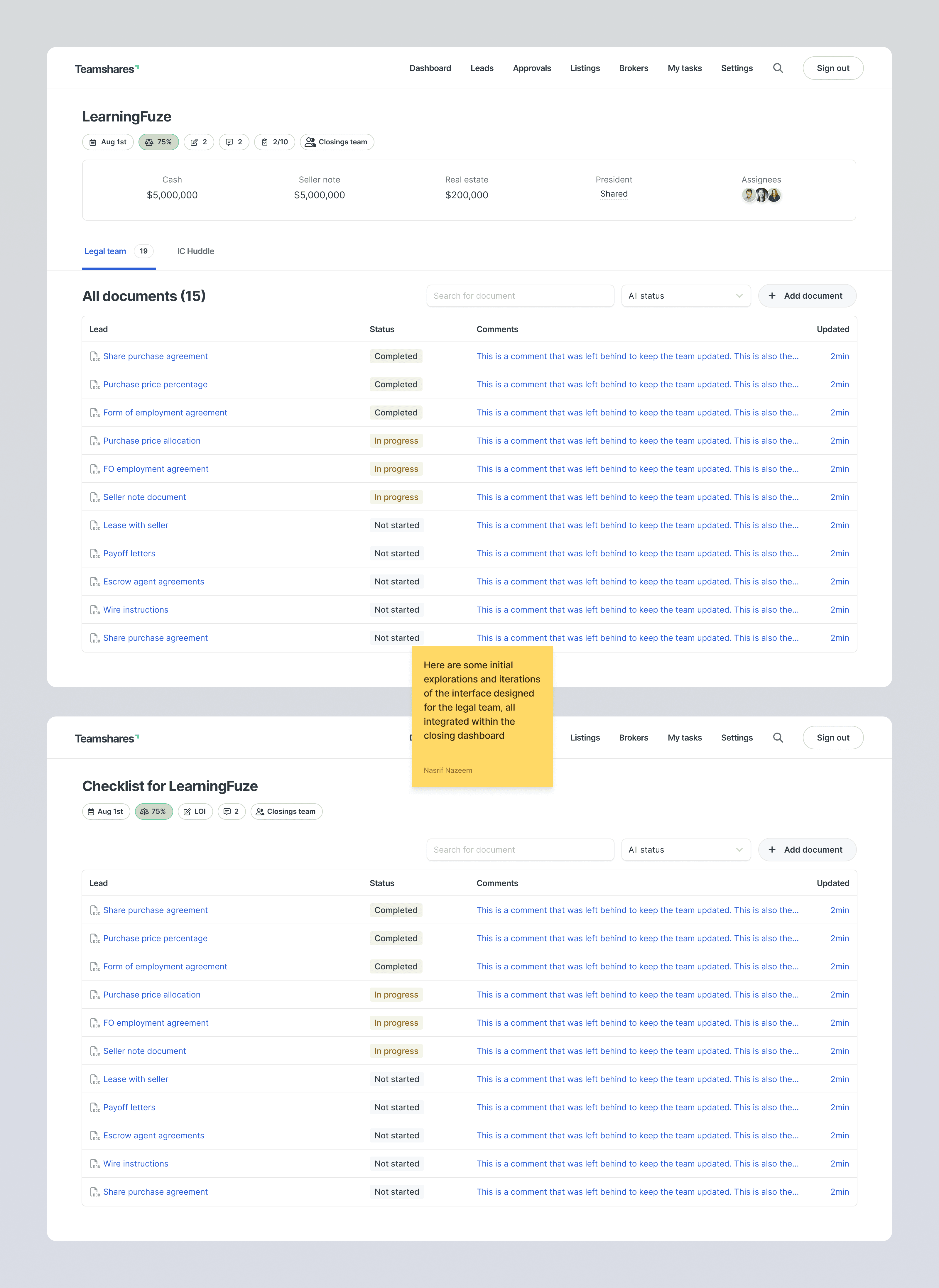This screenshot has width=939, height=1288.
Task: Click the Shared president dotted link
Action: pos(614,194)
